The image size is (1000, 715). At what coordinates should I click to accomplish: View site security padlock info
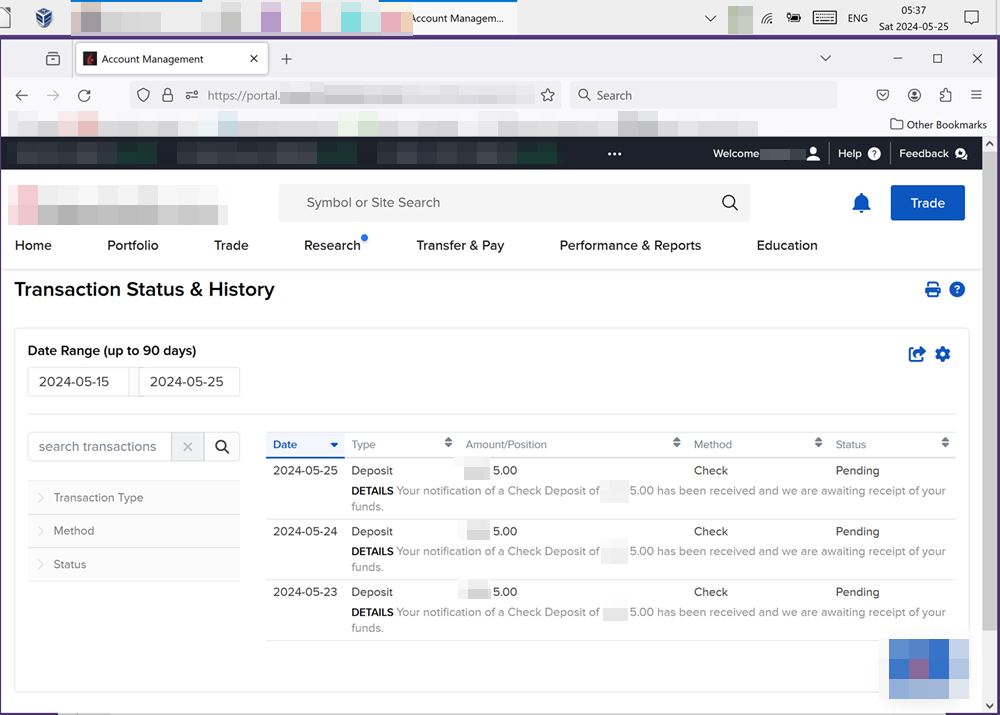tap(167, 96)
